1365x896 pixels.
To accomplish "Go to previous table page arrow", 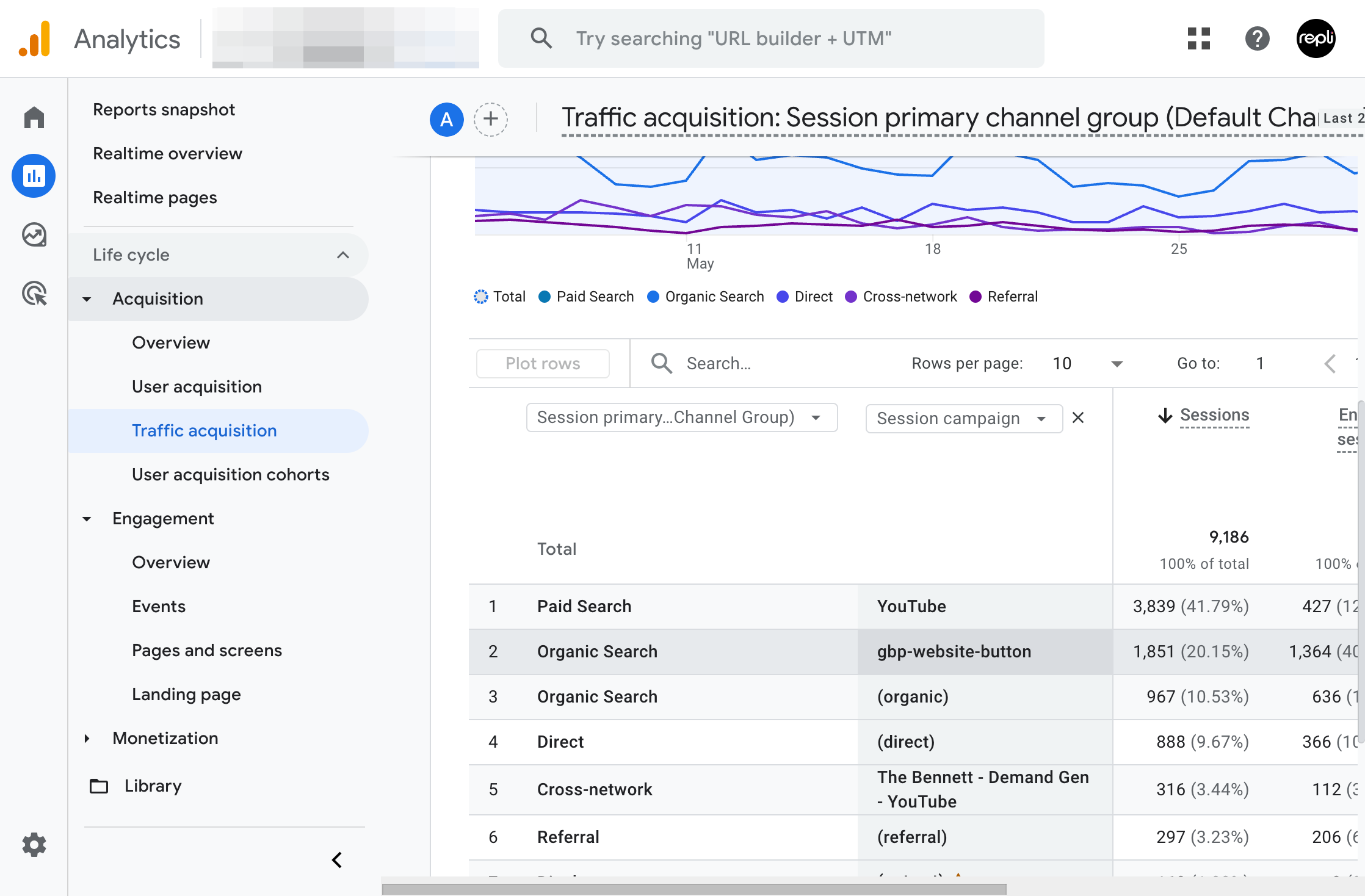I will point(1330,364).
